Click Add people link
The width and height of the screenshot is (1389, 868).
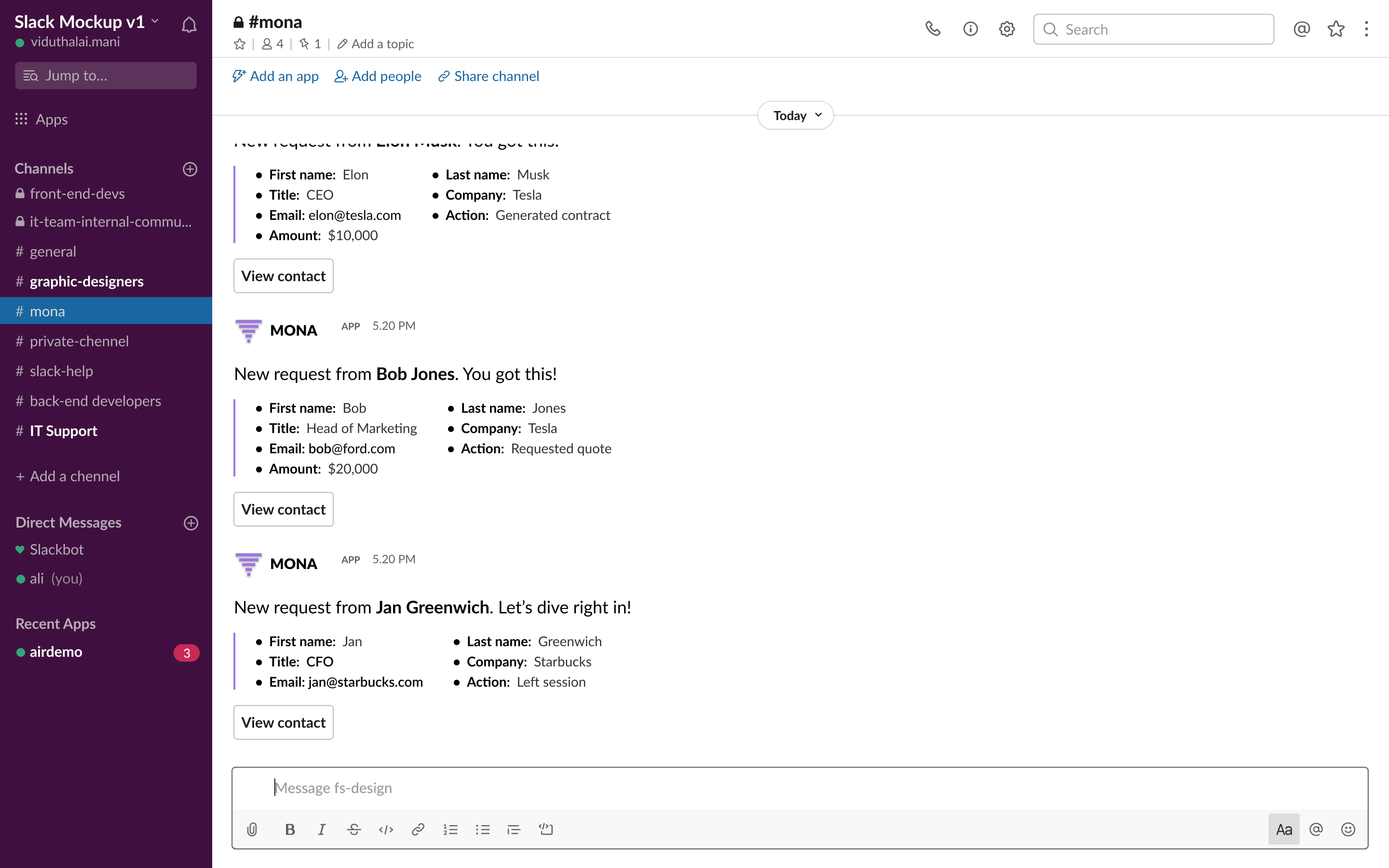pos(378,76)
